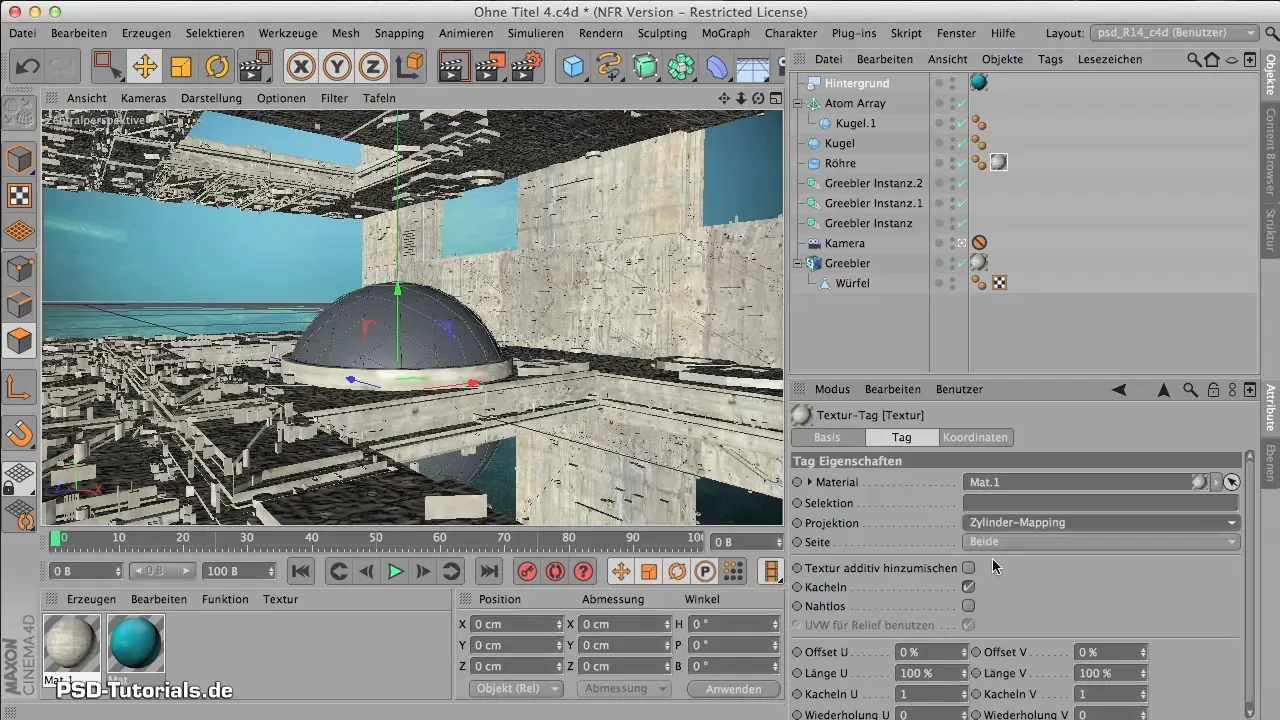Viewport: 1280px width, 720px height.
Task: Toggle Z axis lock
Action: click(x=374, y=67)
